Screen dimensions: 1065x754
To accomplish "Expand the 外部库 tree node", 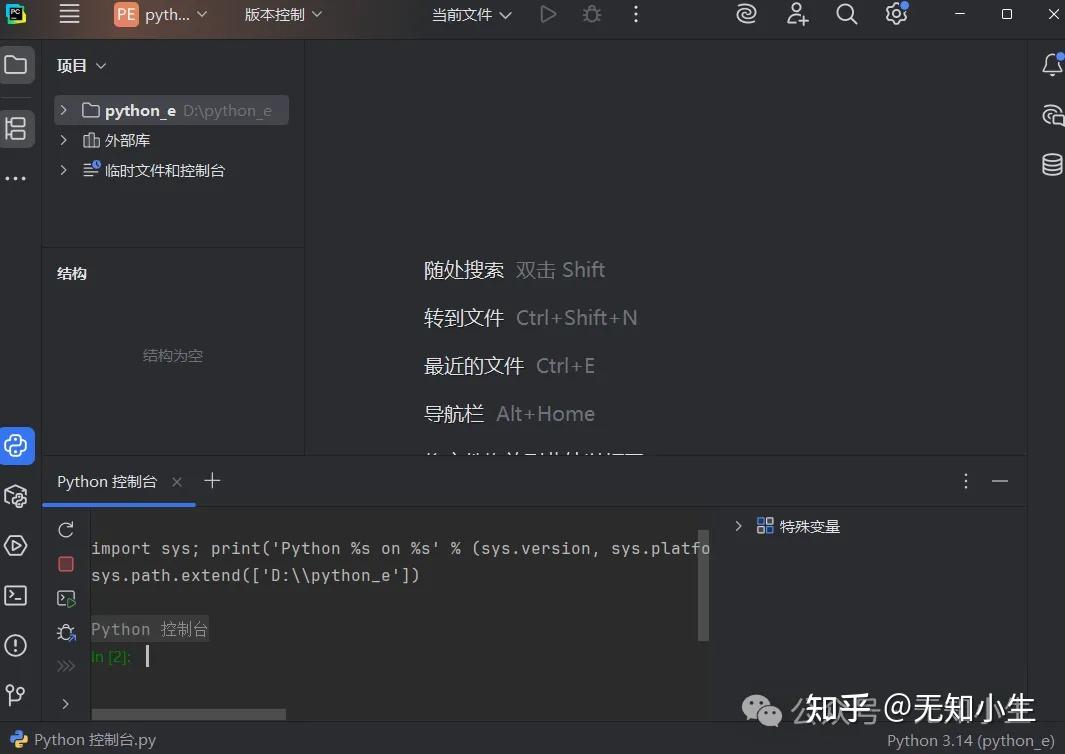I will [63, 140].
